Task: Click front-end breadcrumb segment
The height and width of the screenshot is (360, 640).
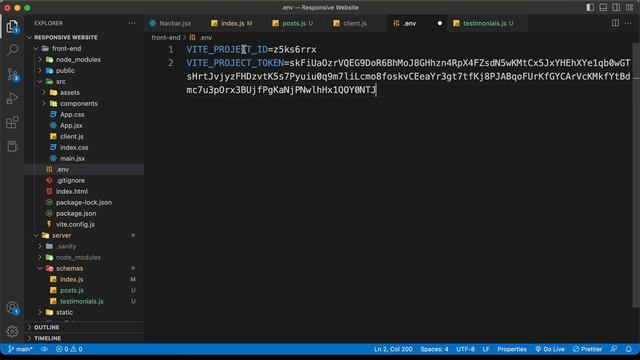Action: pyautogui.click(x=166, y=37)
